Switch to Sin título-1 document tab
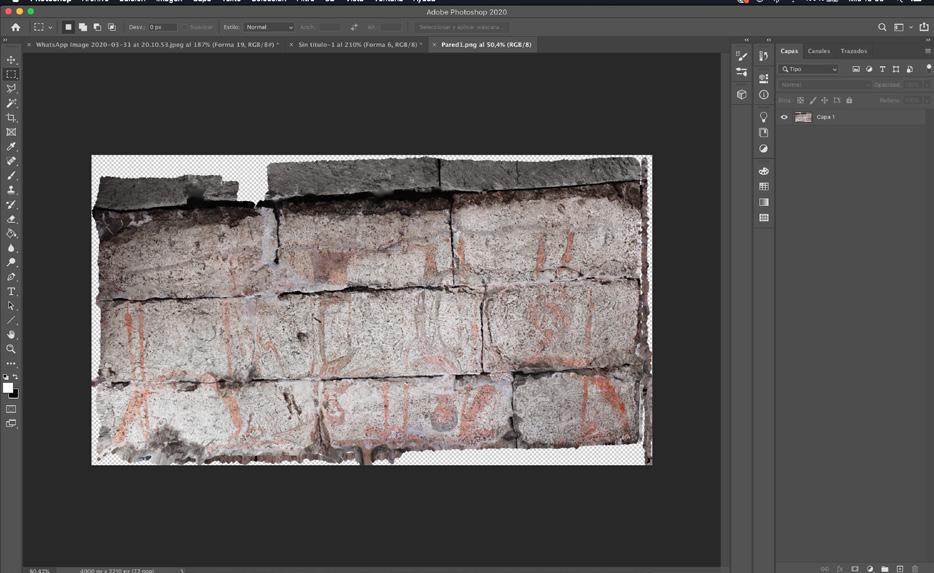The height and width of the screenshot is (573, 934). pos(360,45)
